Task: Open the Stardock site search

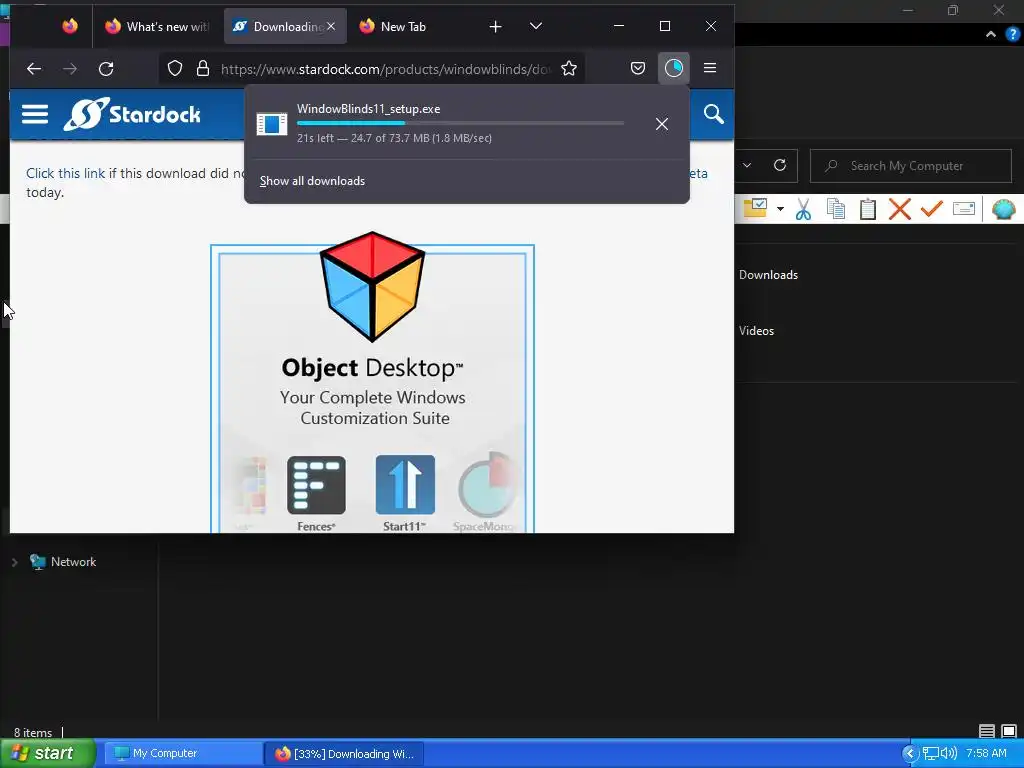Action: (x=713, y=114)
